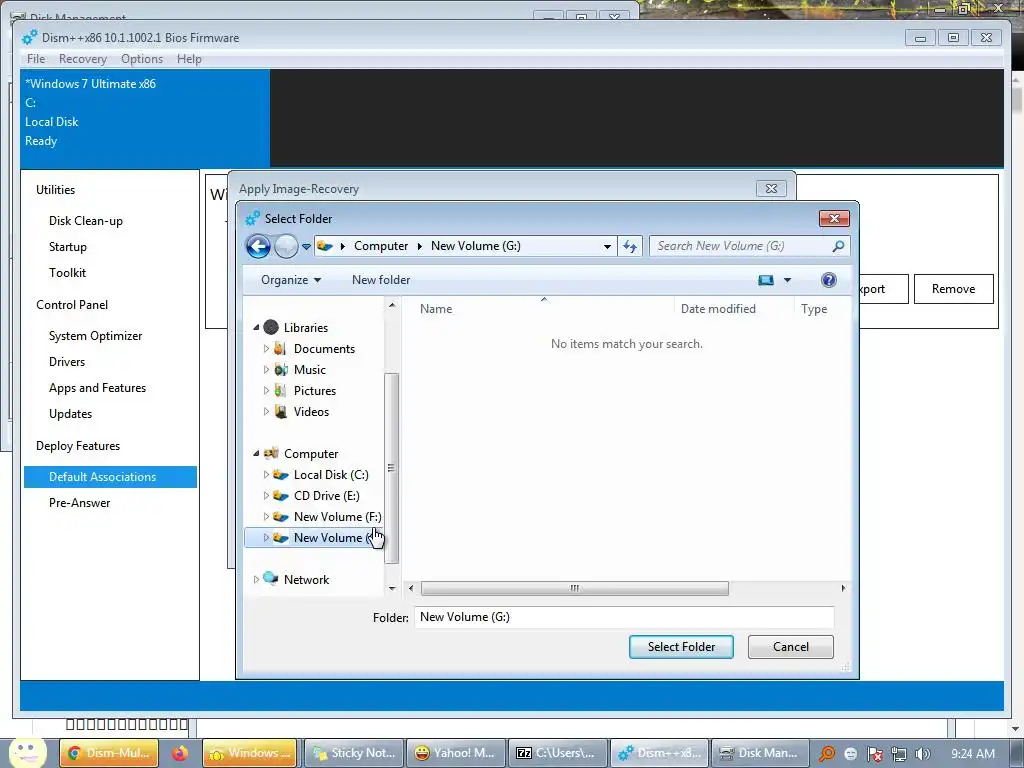Open the Action Center flag tray icon
This screenshot has width=1024, height=768.
click(875, 754)
